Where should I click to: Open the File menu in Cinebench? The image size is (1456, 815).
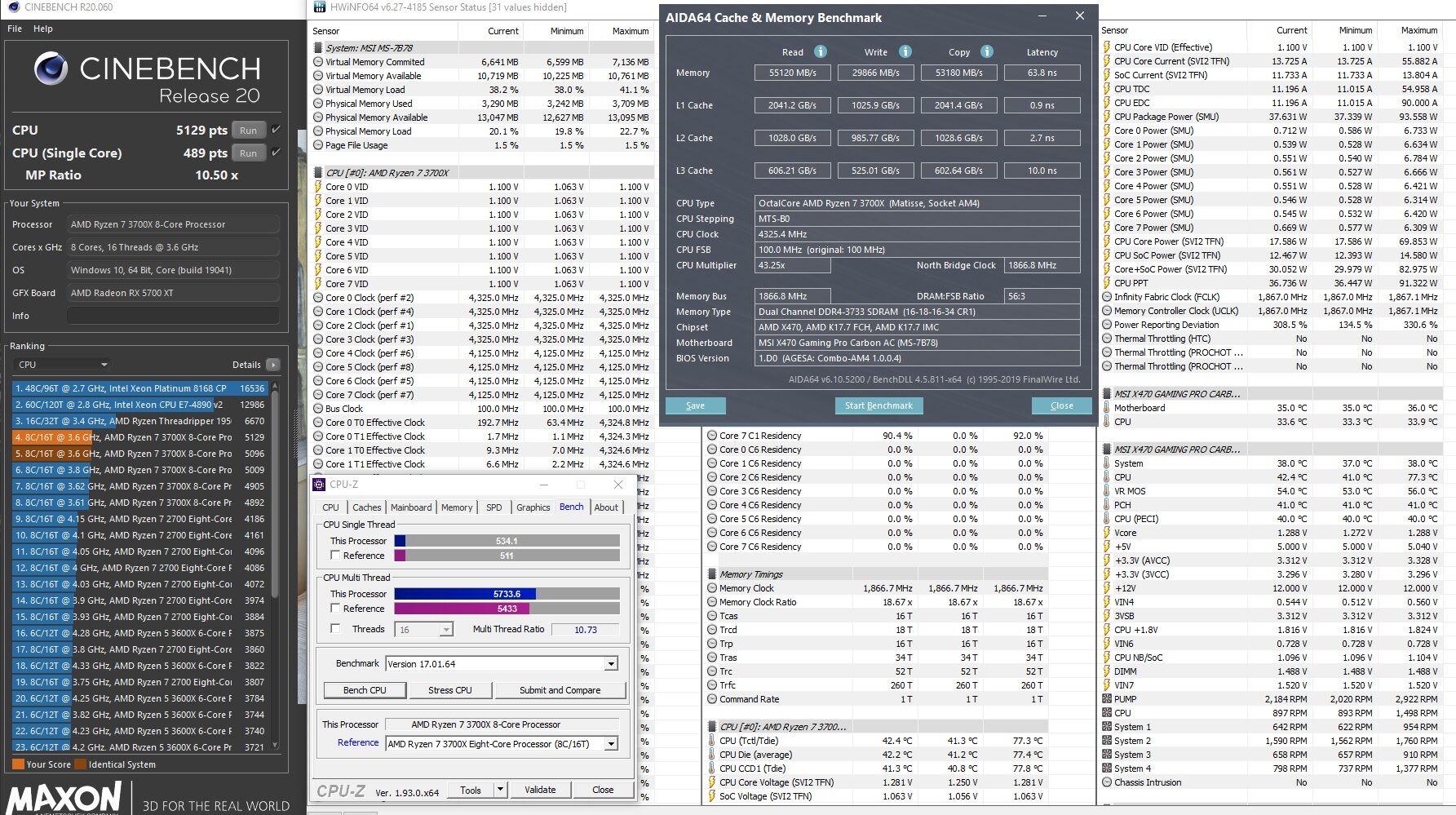pos(15,29)
